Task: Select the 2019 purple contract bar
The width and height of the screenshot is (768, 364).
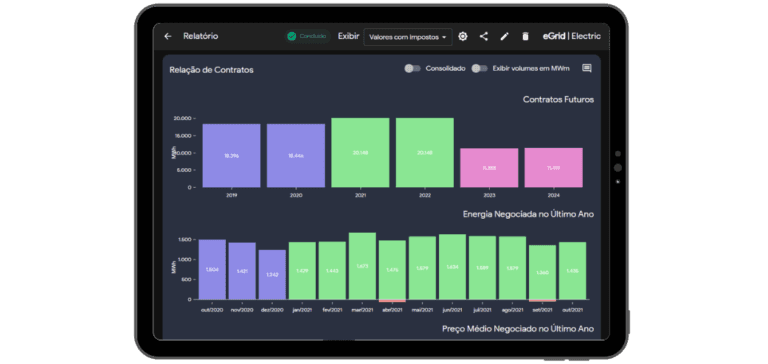Action: tap(232, 155)
